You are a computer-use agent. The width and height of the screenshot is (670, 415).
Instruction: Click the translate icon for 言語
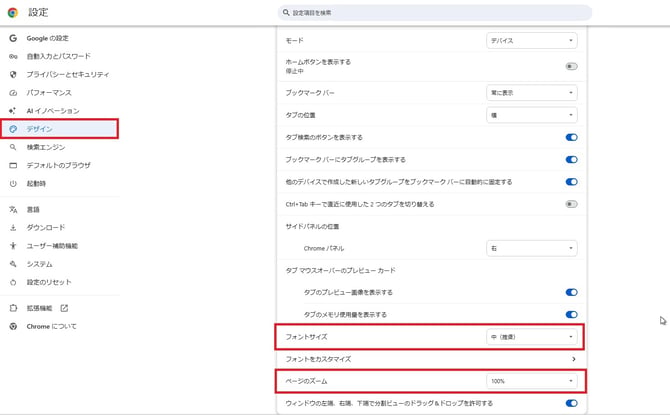click(13, 209)
